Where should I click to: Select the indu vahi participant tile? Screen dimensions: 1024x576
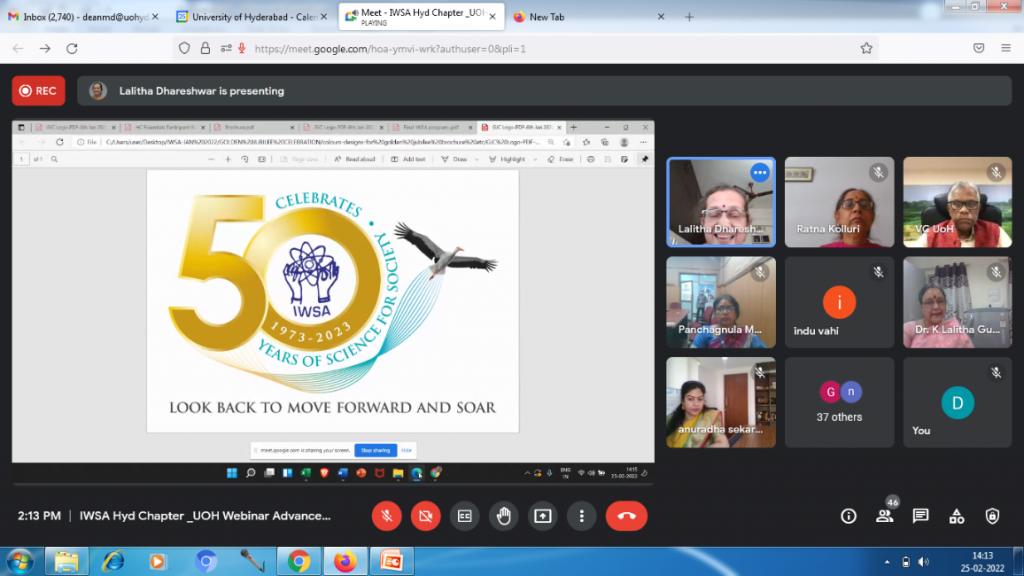click(839, 302)
